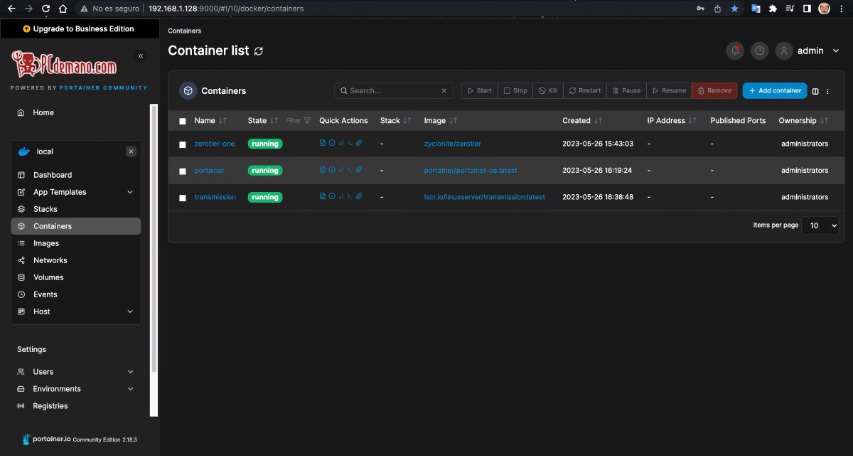The image size is (853, 456).
Task: Open the zerotier-one container link
Action: tap(214, 144)
